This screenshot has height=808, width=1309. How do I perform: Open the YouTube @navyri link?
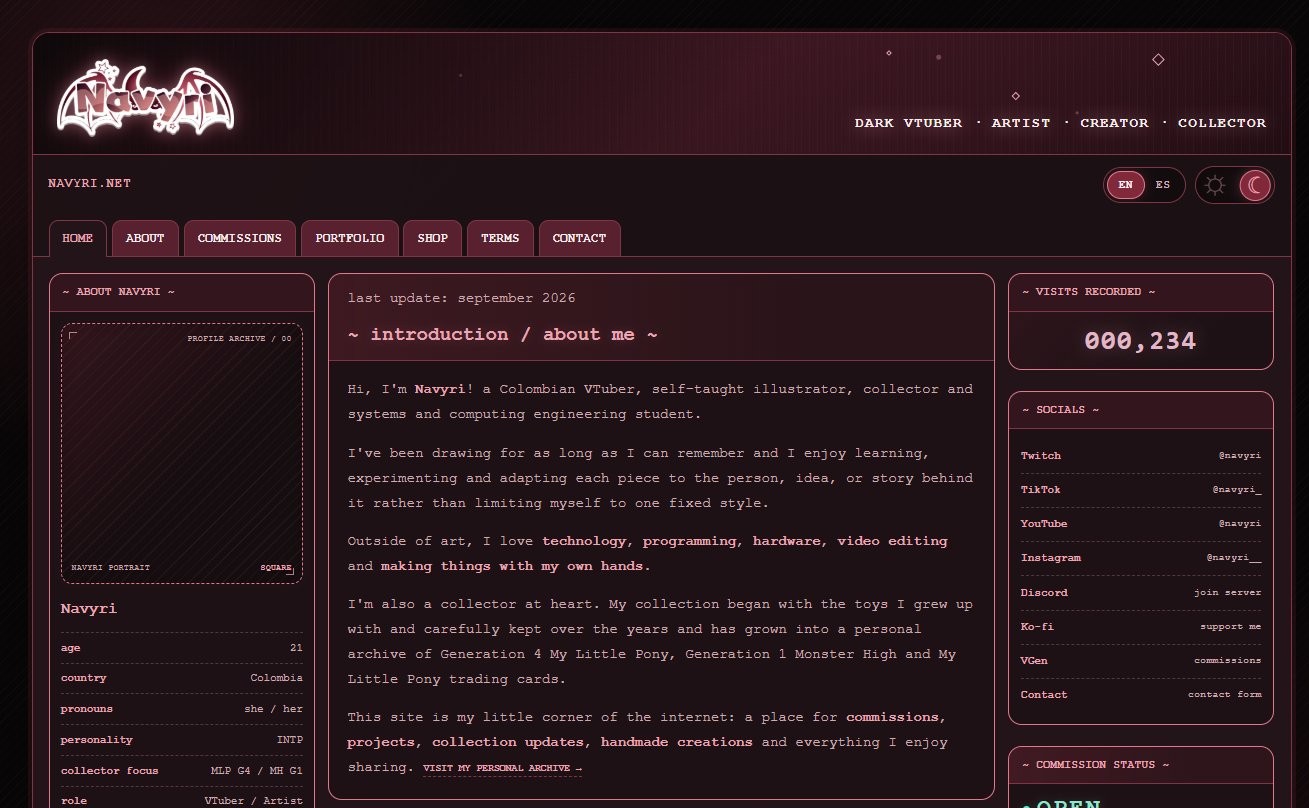1141,524
